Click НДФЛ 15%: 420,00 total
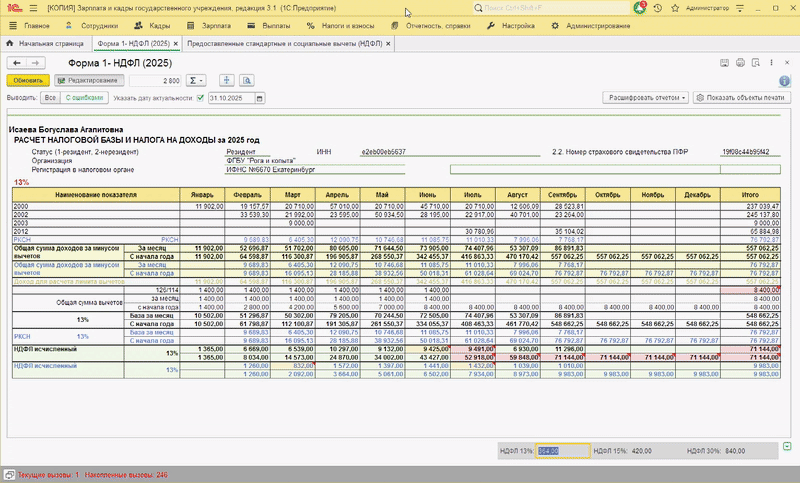The image size is (800, 483). 622,451
